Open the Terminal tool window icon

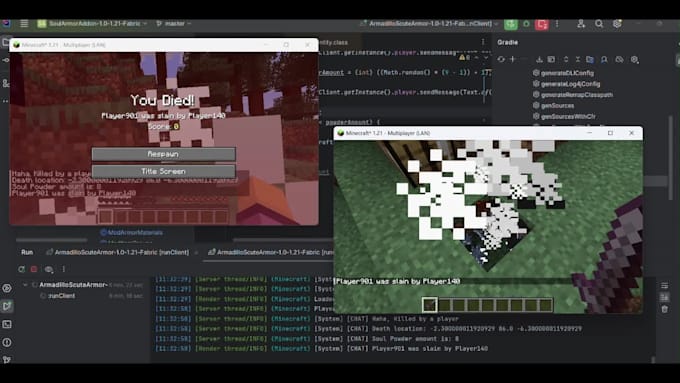7,324
